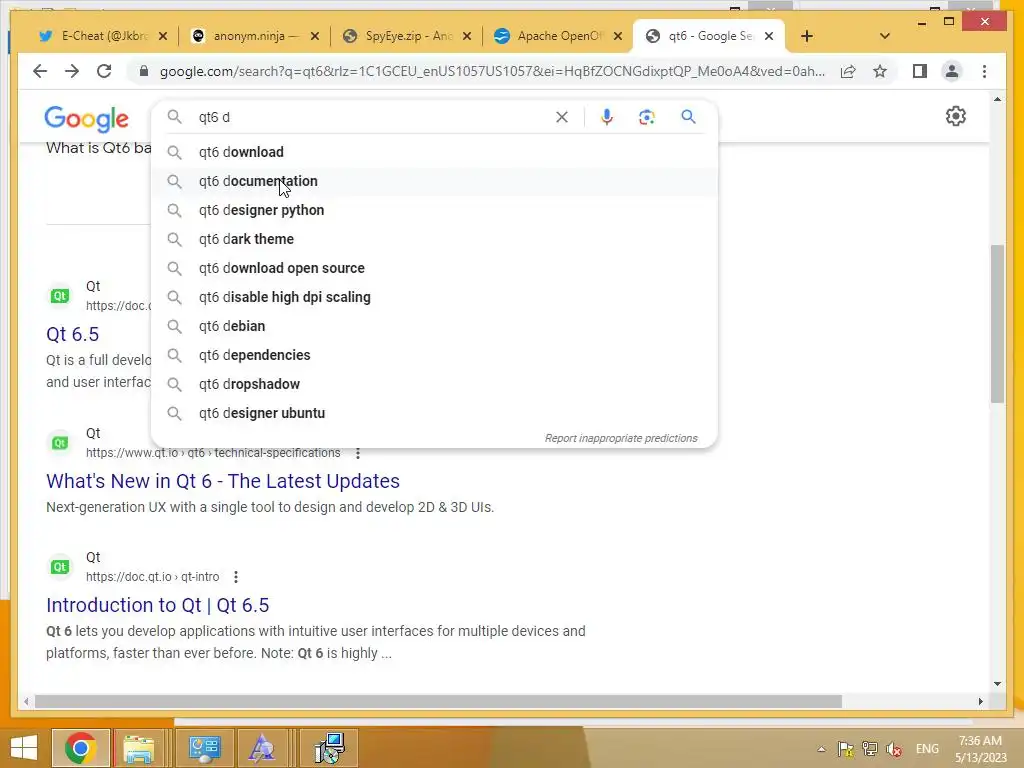Switch to the Apache OpenOffice tab
This screenshot has height=768, width=1024.
point(558,36)
